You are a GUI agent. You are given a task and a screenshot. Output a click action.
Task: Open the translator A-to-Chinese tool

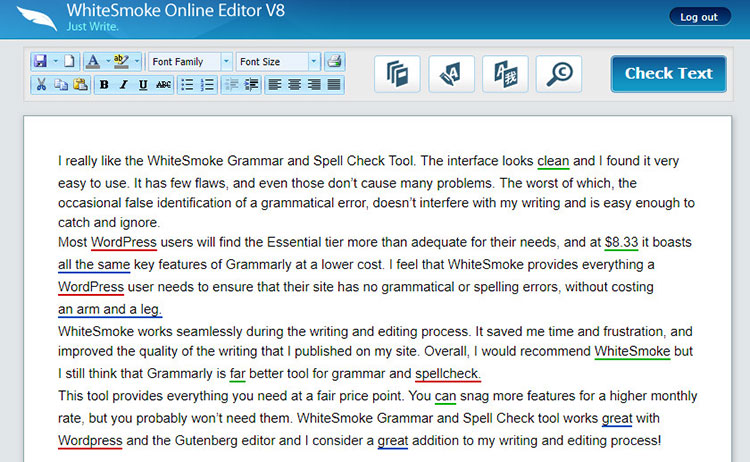[x=505, y=74]
